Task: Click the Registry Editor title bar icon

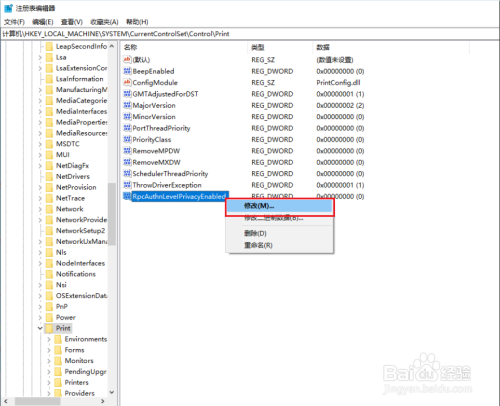Action: (x=8, y=8)
